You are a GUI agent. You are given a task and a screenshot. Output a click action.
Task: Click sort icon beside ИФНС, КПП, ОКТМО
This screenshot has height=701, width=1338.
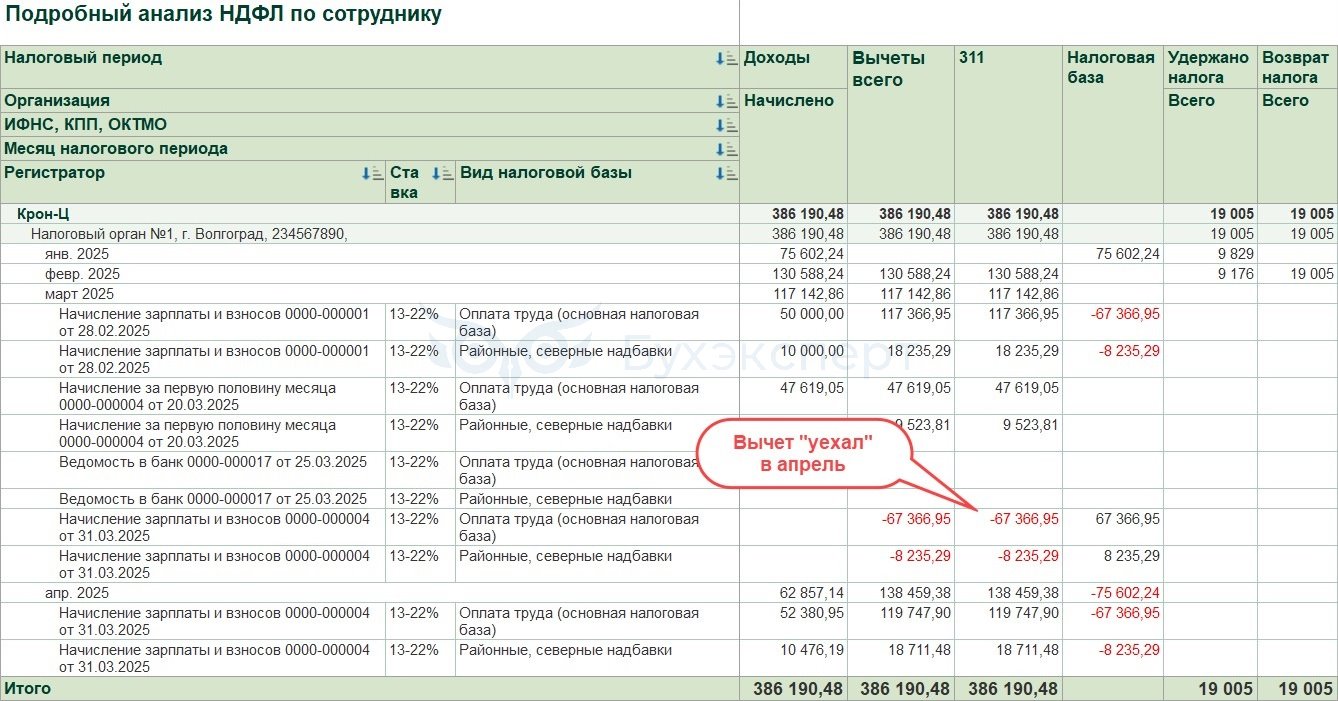726,125
